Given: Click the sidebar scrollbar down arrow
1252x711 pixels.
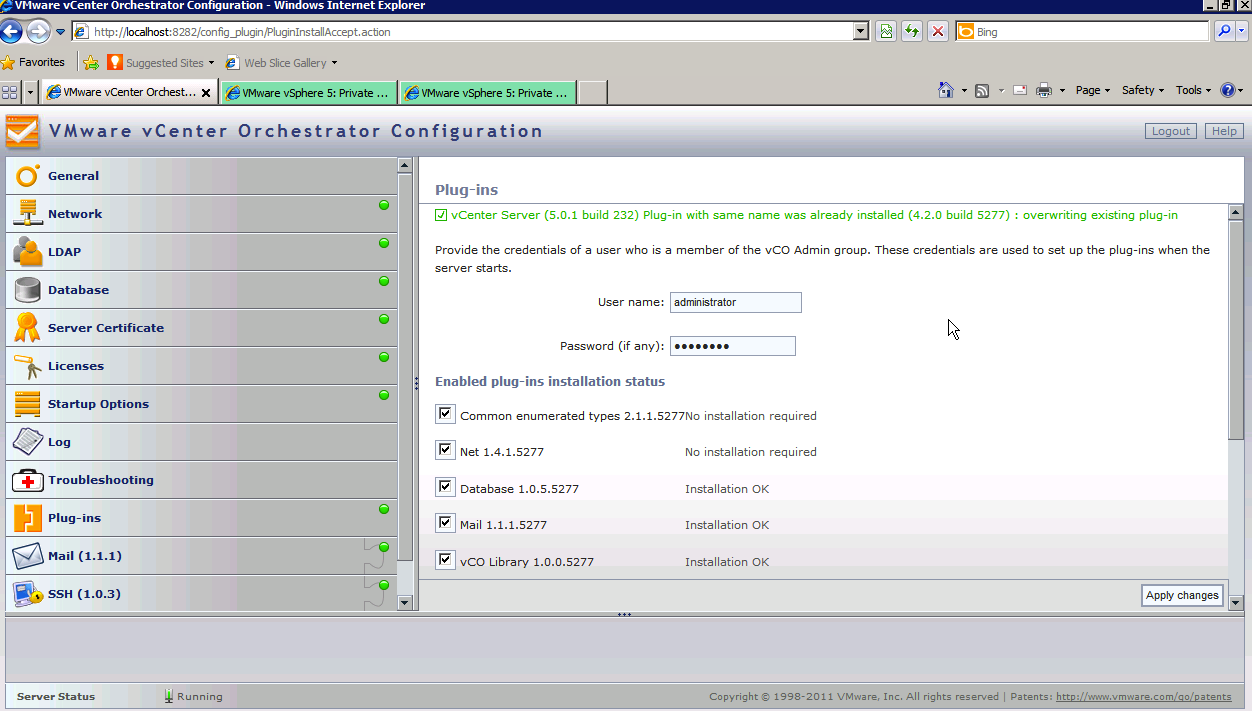Looking at the screenshot, I should tap(405, 602).
